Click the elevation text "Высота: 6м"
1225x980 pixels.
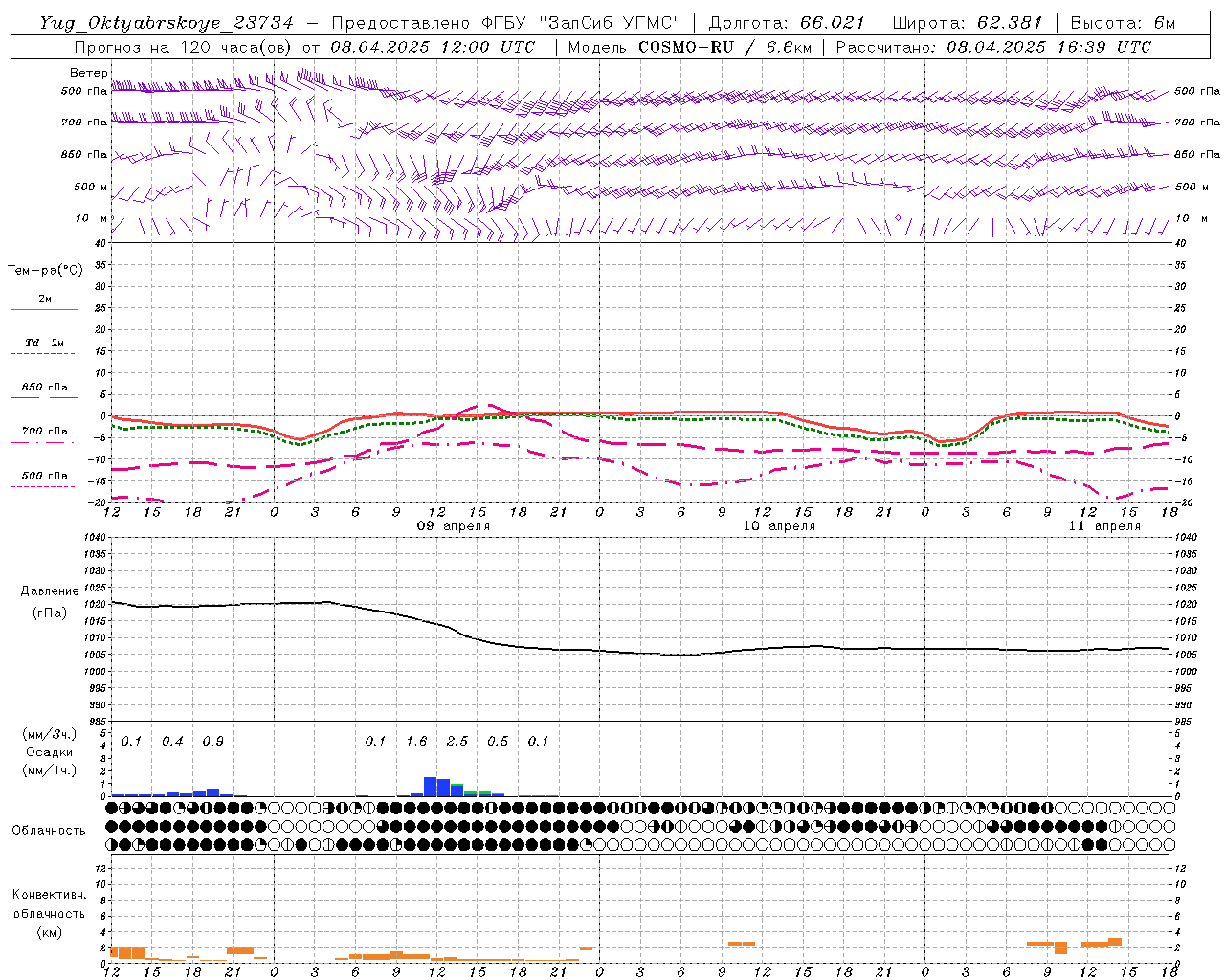pyautogui.click(x=1123, y=23)
